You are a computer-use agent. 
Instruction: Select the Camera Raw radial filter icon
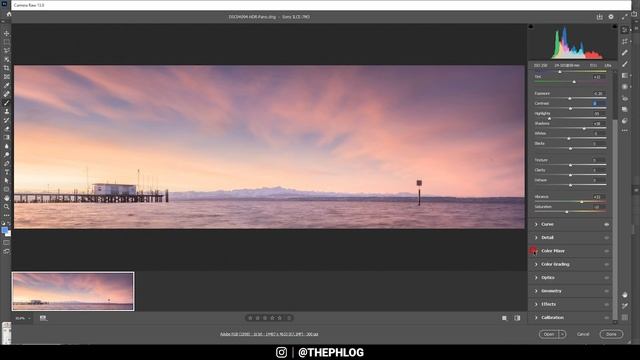[x=624, y=87]
